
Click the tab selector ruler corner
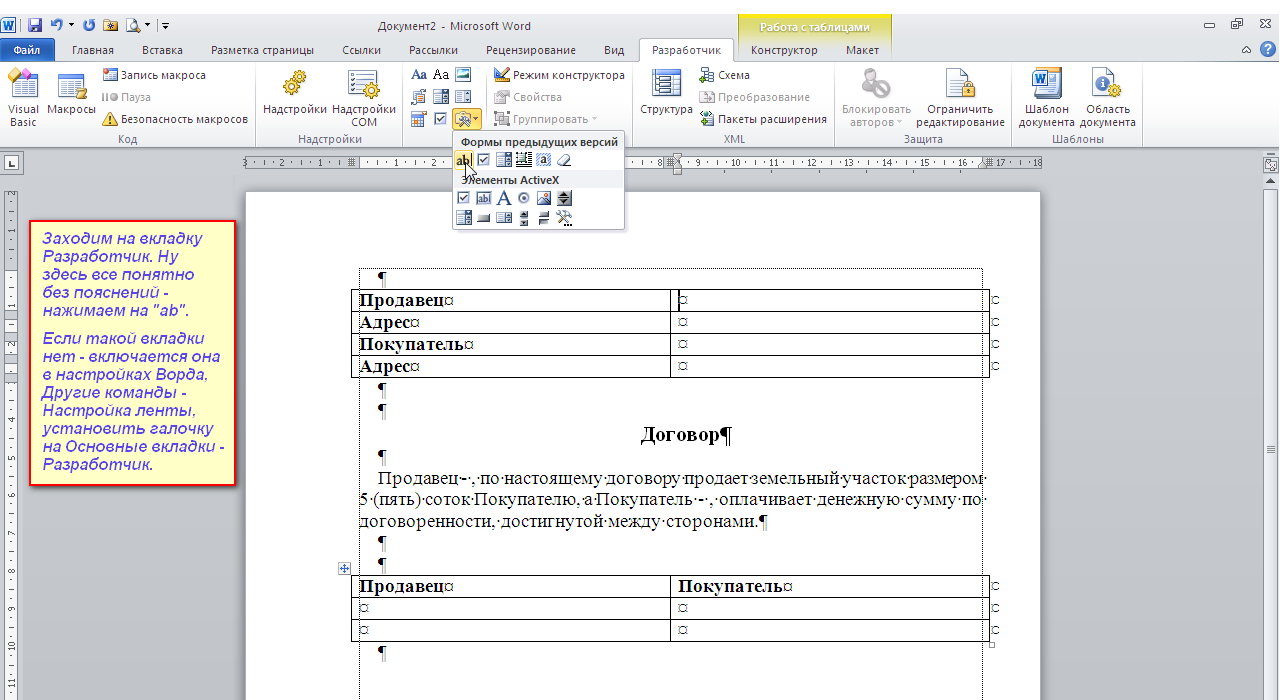click(x=11, y=161)
